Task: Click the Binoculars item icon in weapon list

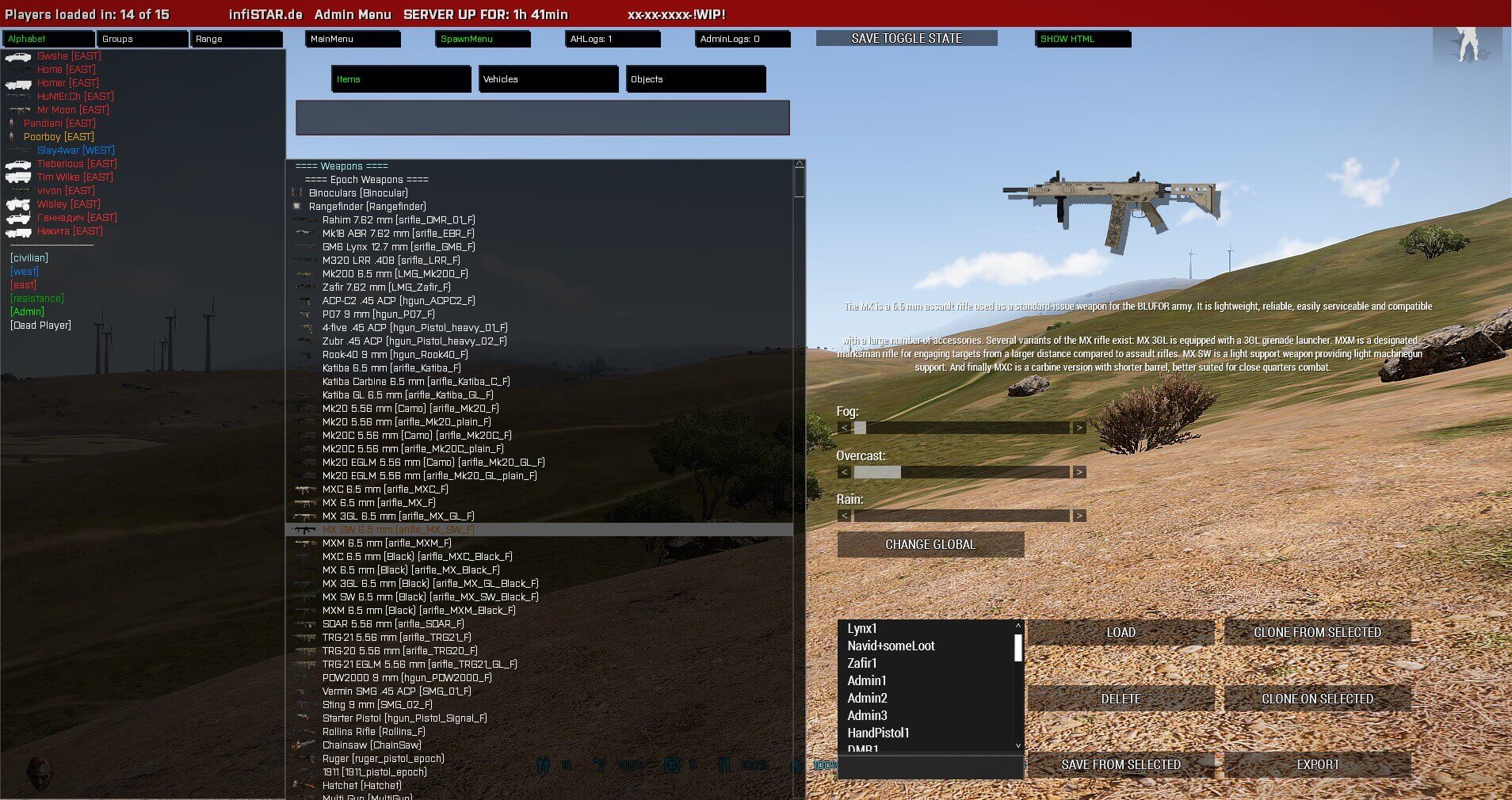Action: click(297, 193)
